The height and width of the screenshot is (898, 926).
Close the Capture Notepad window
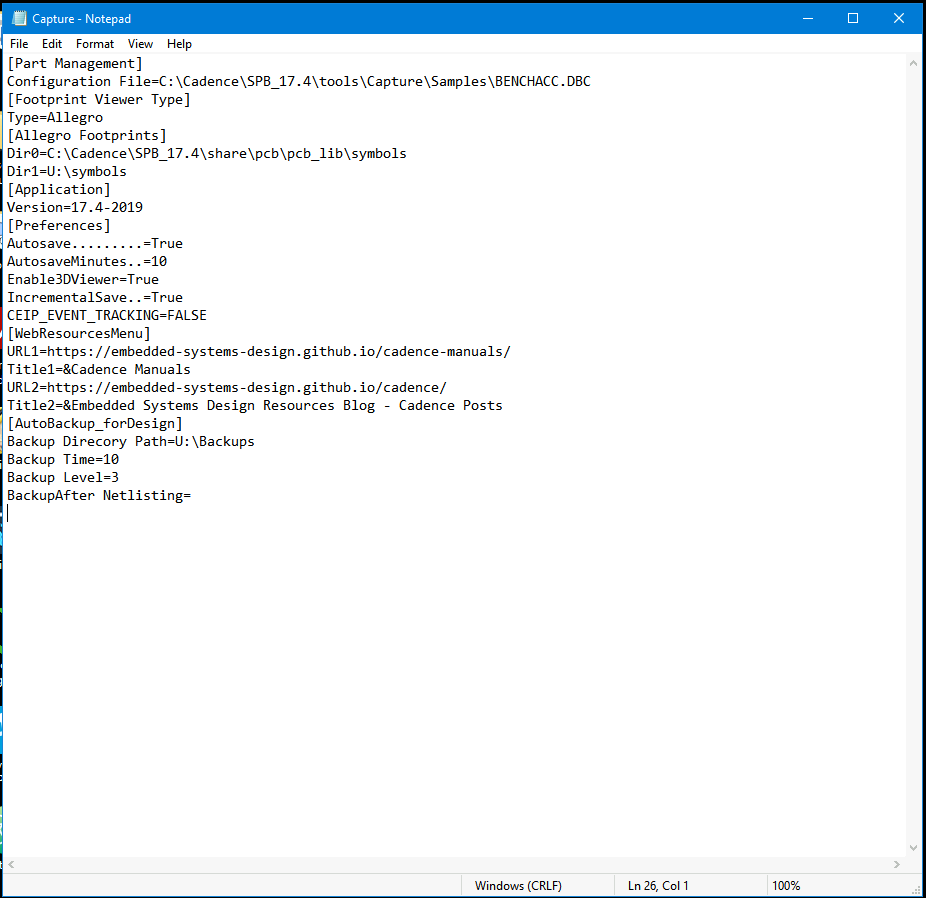point(898,18)
